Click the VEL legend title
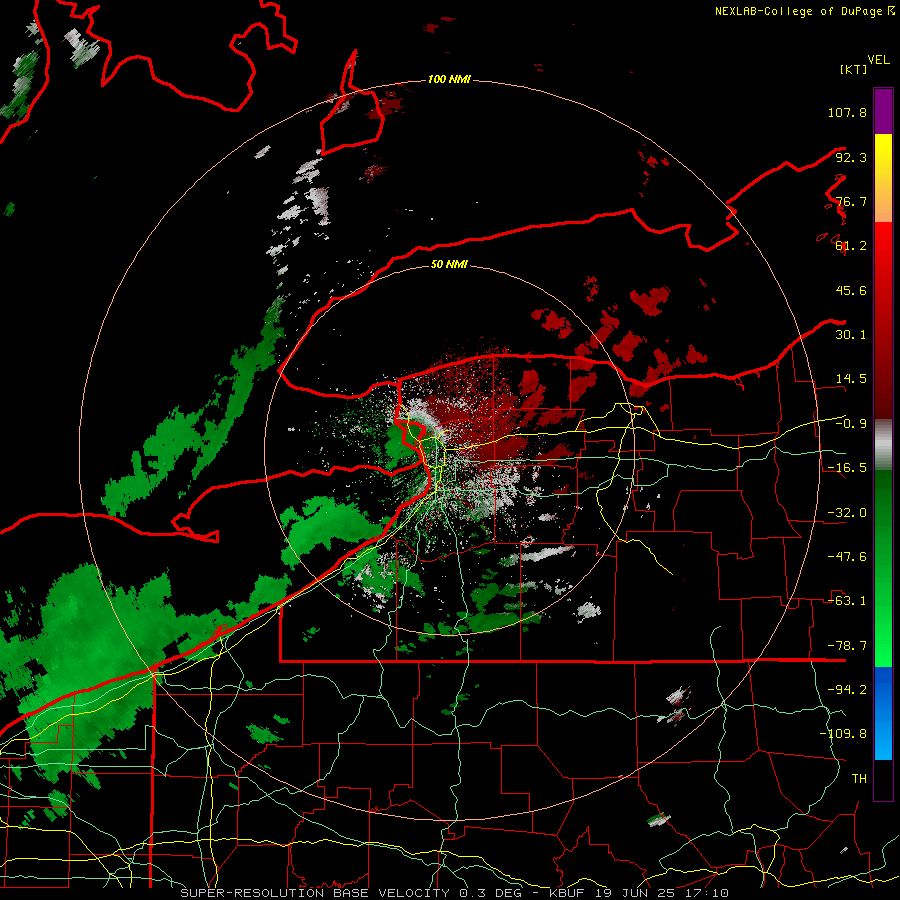 click(878, 59)
